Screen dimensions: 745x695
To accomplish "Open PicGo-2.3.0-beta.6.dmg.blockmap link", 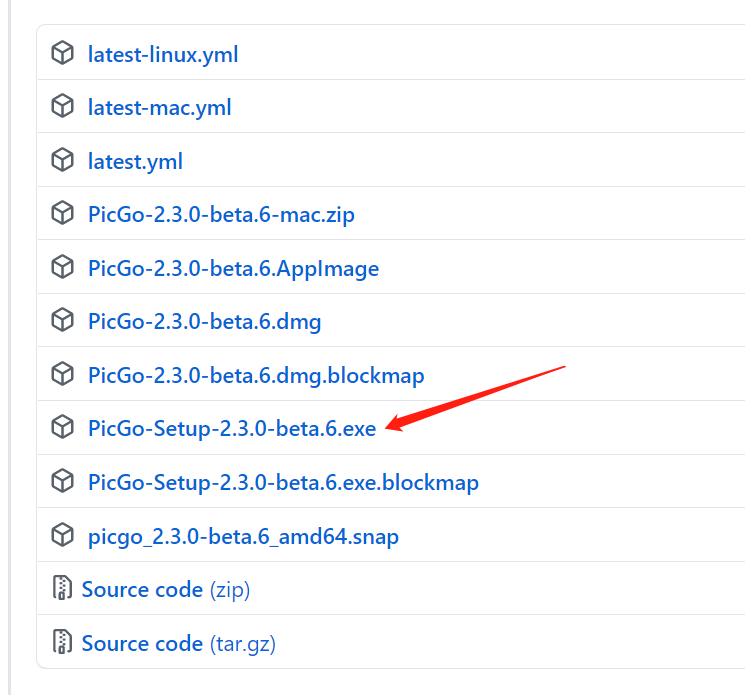I will pos(256,375).
